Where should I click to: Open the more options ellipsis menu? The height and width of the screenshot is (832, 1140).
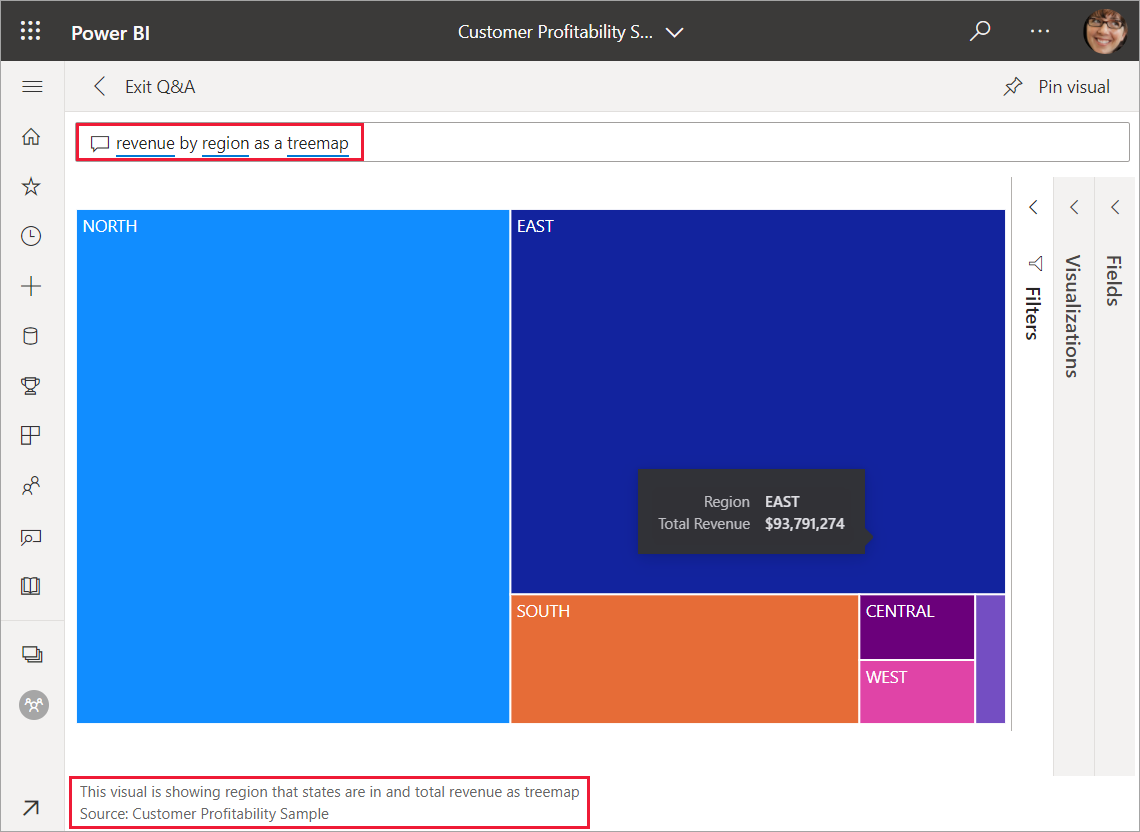[1040, 31]
